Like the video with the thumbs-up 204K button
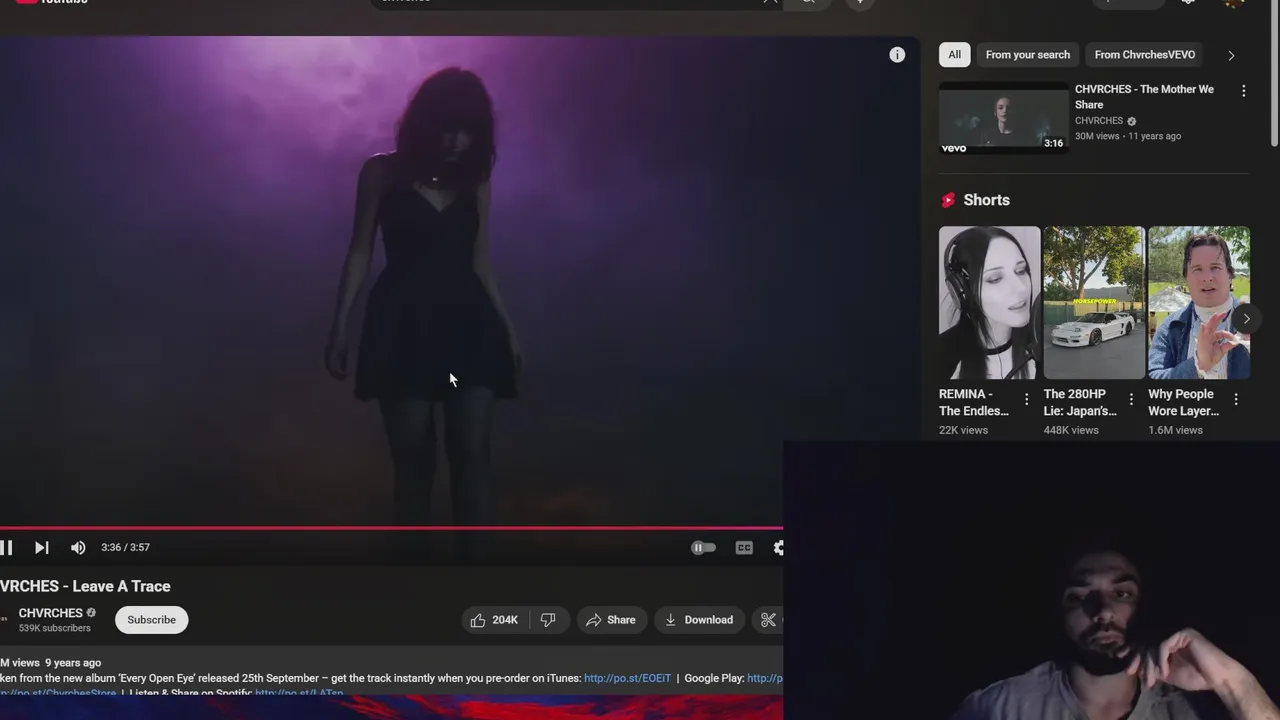This screenshot has height=720, width=1280. coord(493,620)
